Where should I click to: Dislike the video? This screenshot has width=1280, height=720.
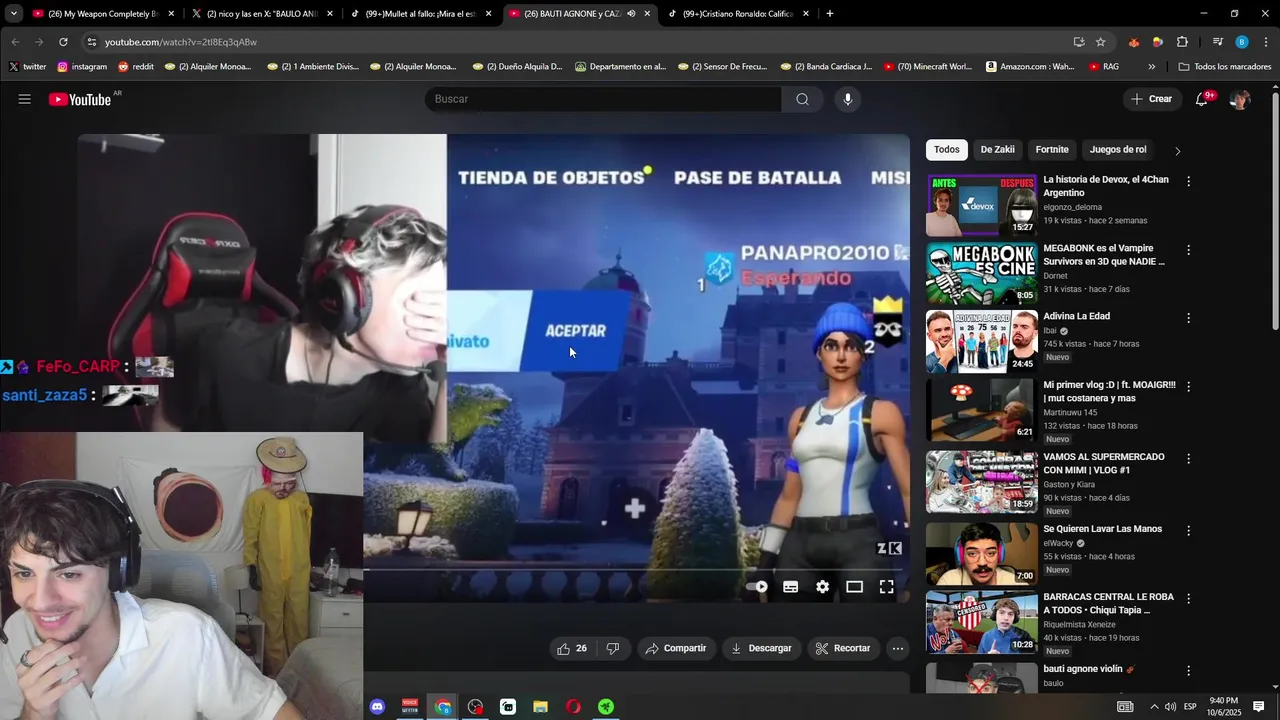point(613,648)
